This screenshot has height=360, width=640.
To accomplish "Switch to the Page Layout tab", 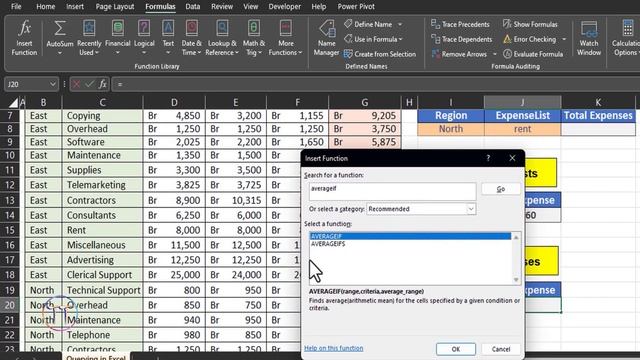I will coord(115,7).
